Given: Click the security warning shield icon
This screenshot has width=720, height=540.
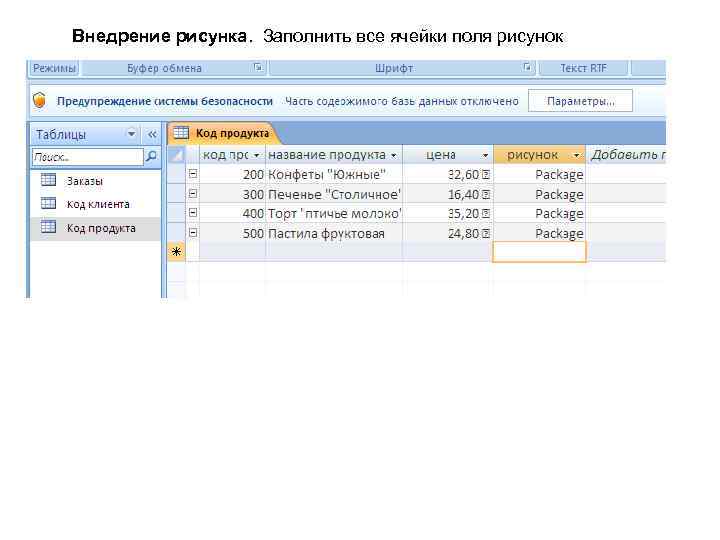Looking at the screenshot, I should point(40,100).
